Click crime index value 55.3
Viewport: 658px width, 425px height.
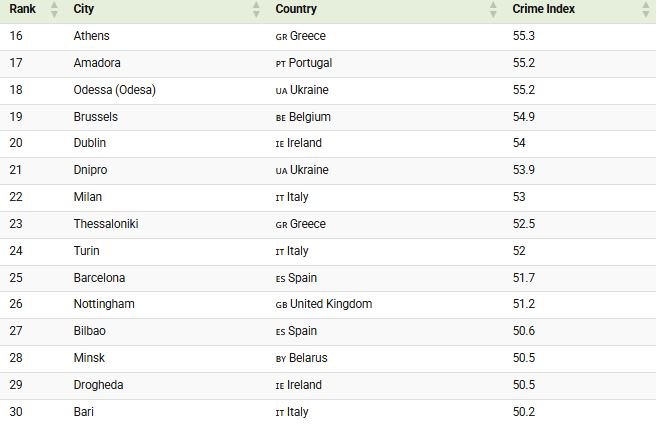[523, 36]
